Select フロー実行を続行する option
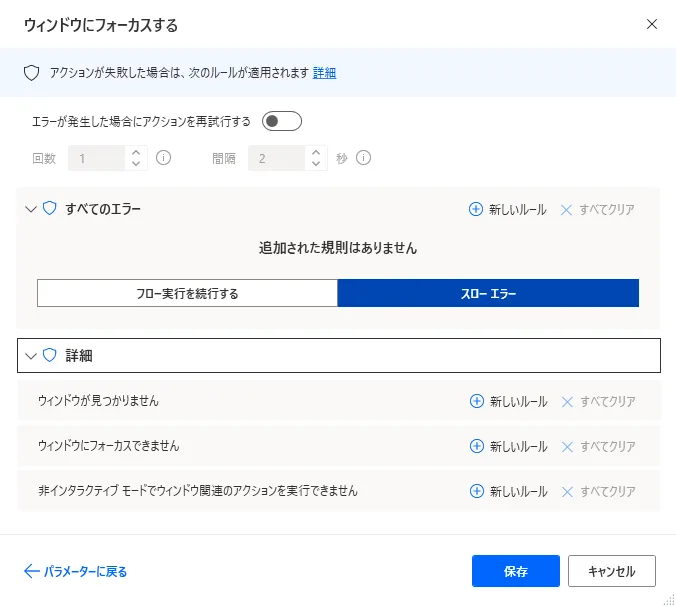 [187, 293]
